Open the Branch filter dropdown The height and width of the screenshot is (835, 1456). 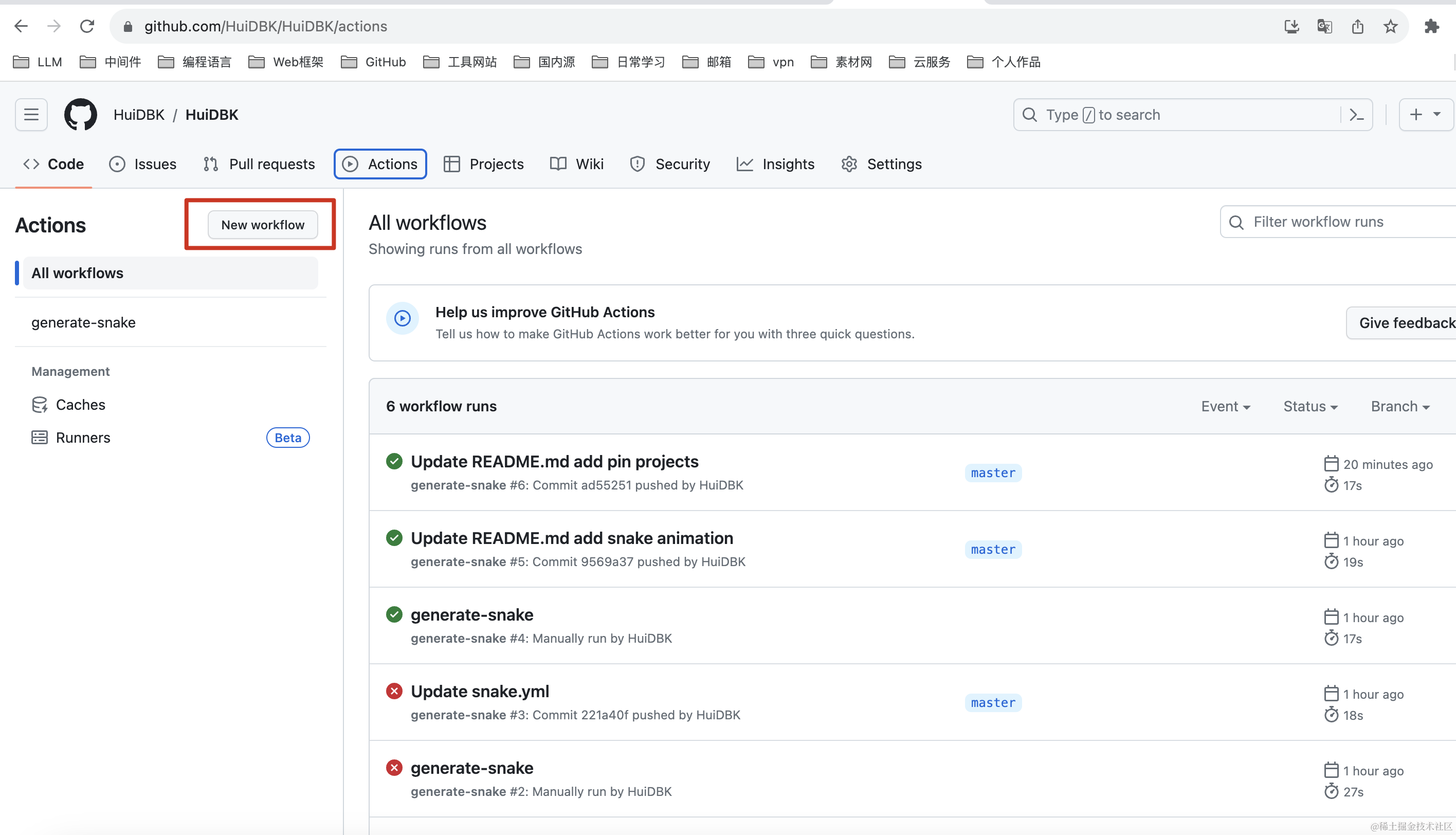(x=1399, y=406)
